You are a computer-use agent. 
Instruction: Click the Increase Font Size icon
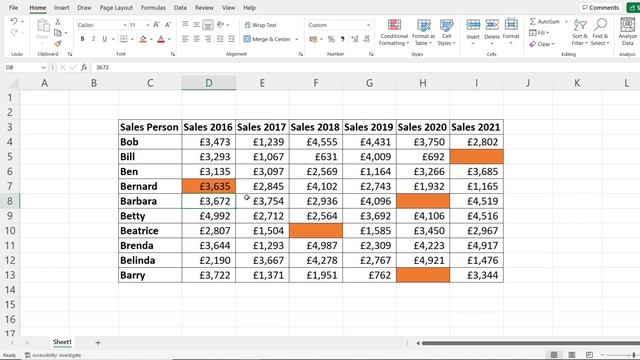[x=156, y=25]
